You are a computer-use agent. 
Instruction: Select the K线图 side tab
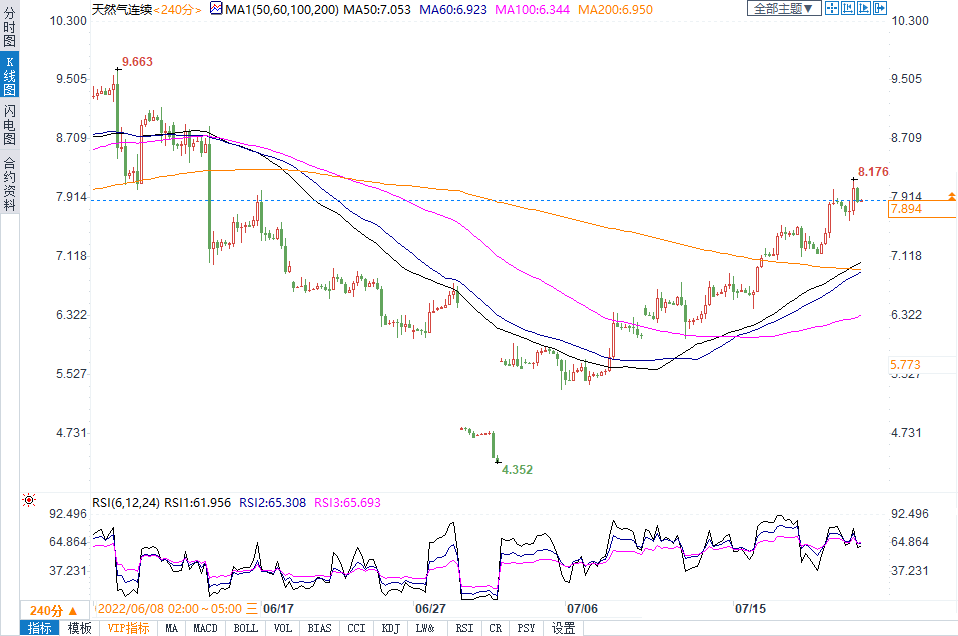[x=9, y=77]
